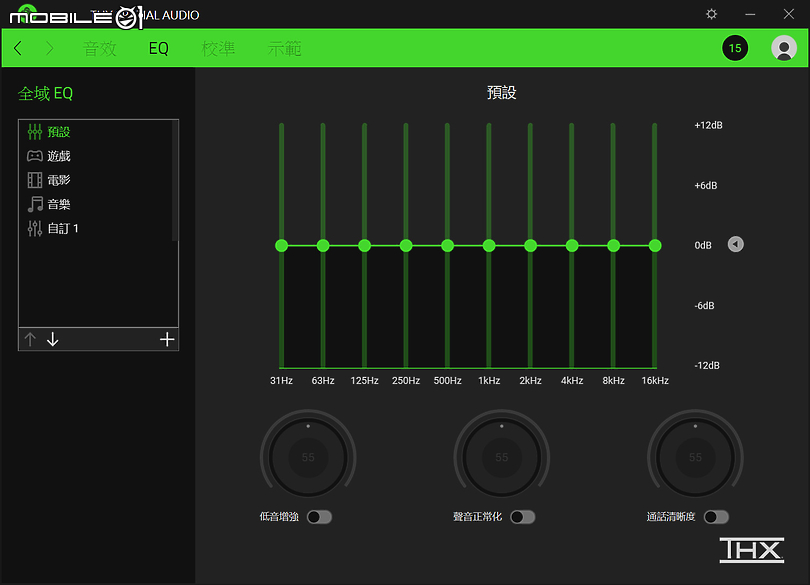Click the 16kHz EQ slider handle

[x=655, y=245]
